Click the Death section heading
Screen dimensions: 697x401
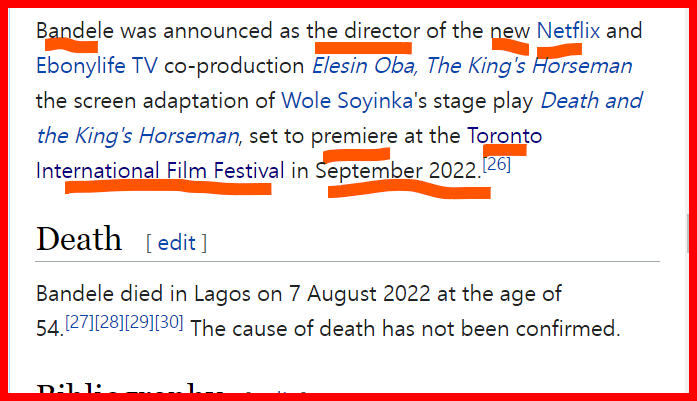pyautogui.click(x=78, y=240)
